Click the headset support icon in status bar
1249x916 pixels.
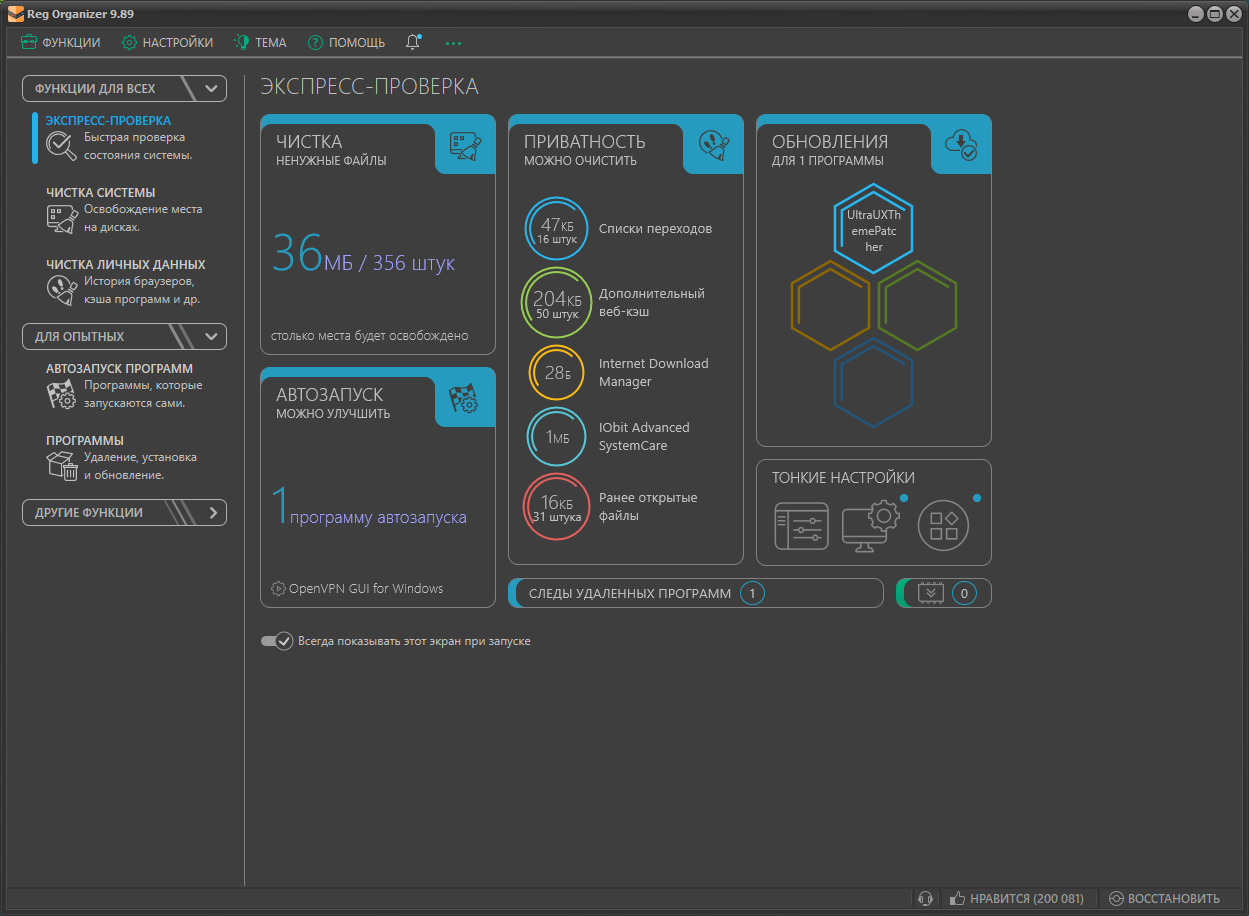(926, 898)
